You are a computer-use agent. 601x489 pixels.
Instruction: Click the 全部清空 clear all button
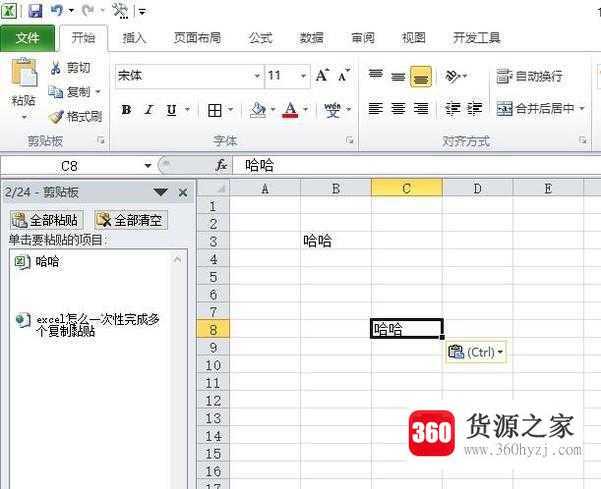tap(131, 220)
